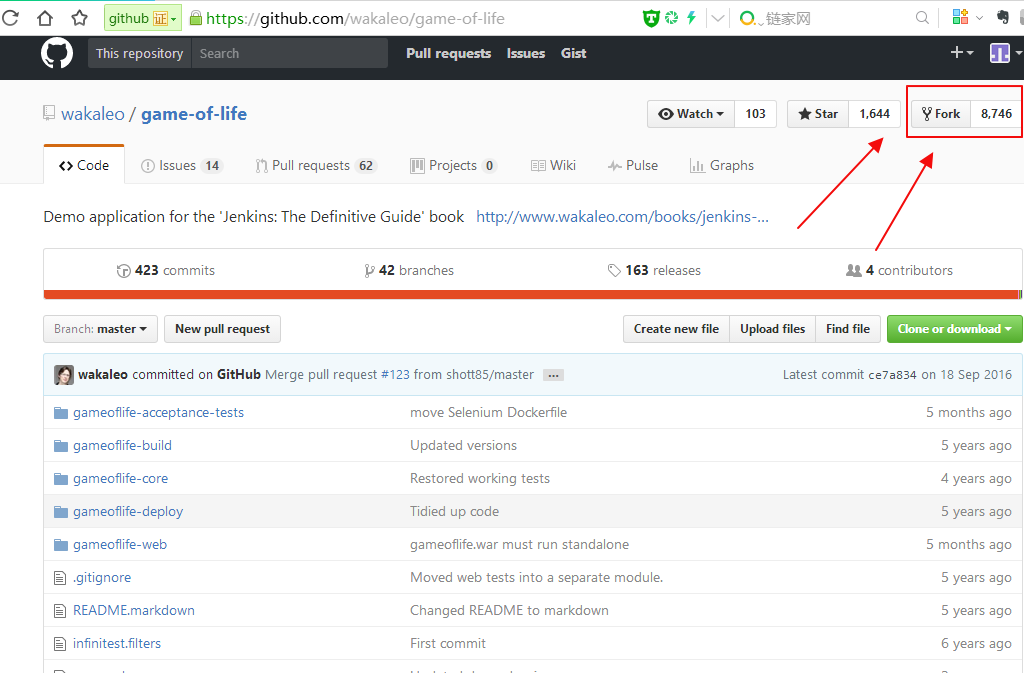Open the wakaleo.com books link

622,217
